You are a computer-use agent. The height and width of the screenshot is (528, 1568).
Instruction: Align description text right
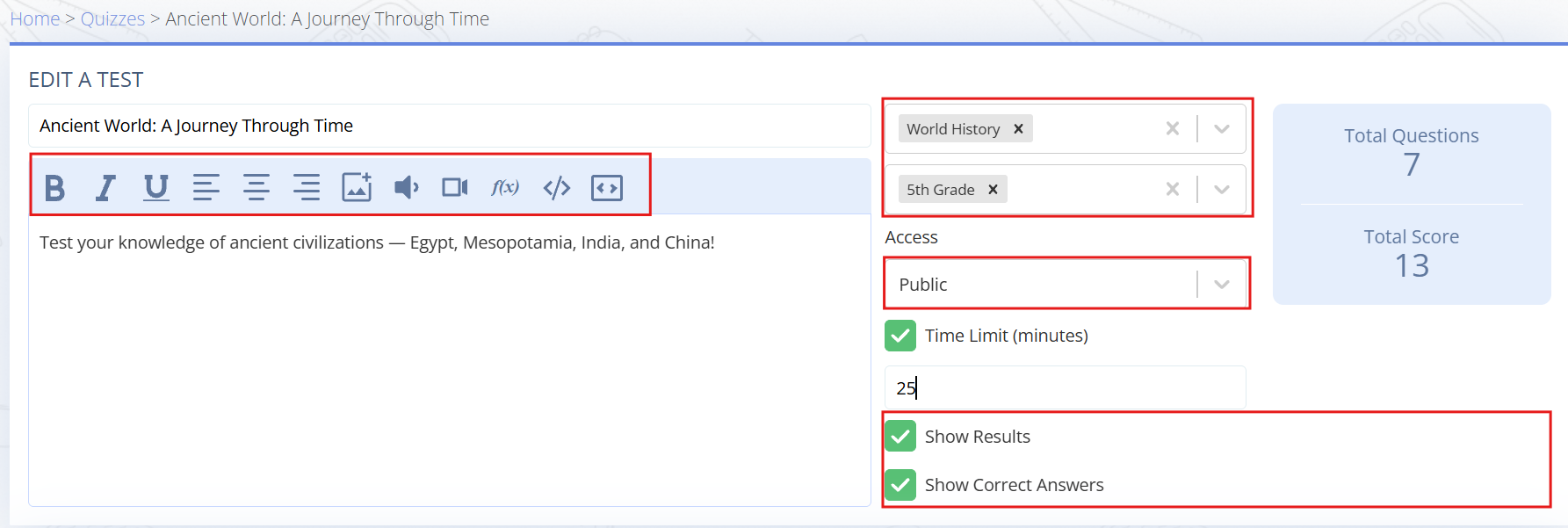coord(307,187)
